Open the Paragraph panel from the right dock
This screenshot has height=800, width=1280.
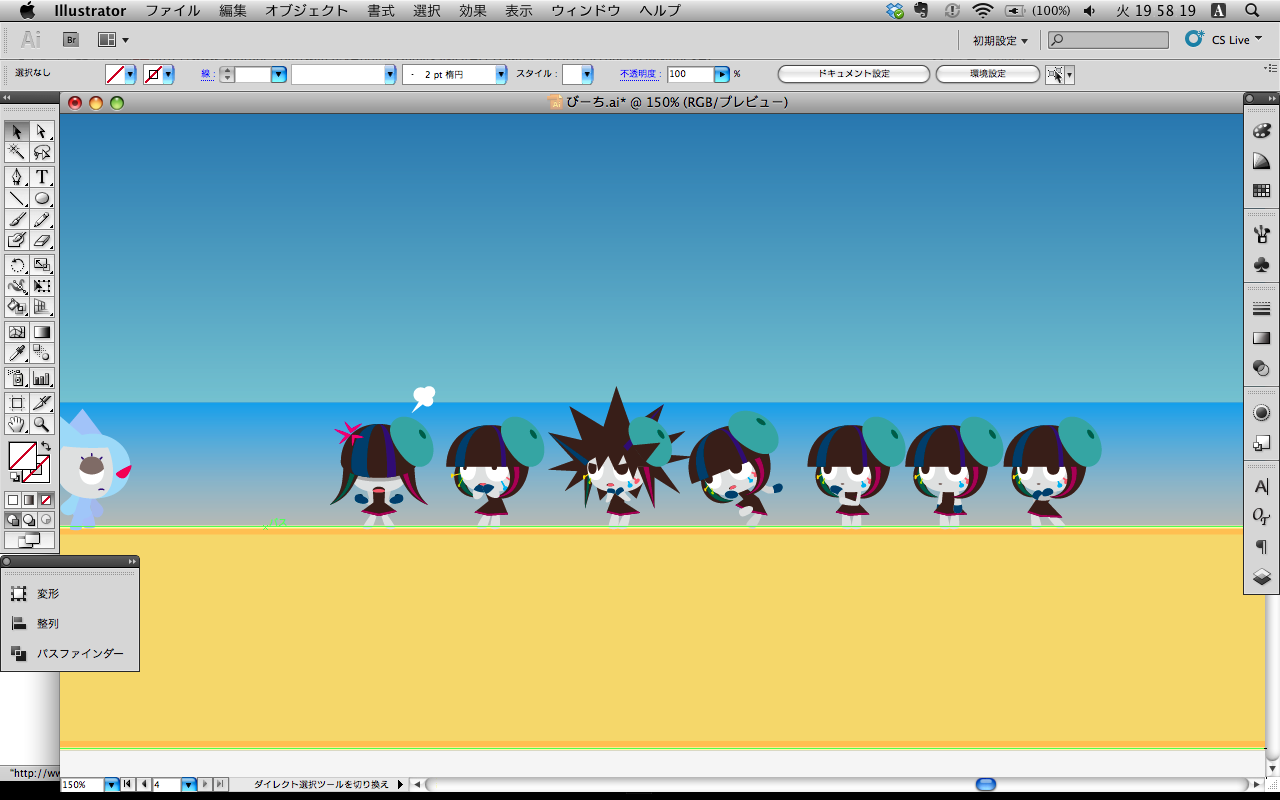coord(1261,547)
